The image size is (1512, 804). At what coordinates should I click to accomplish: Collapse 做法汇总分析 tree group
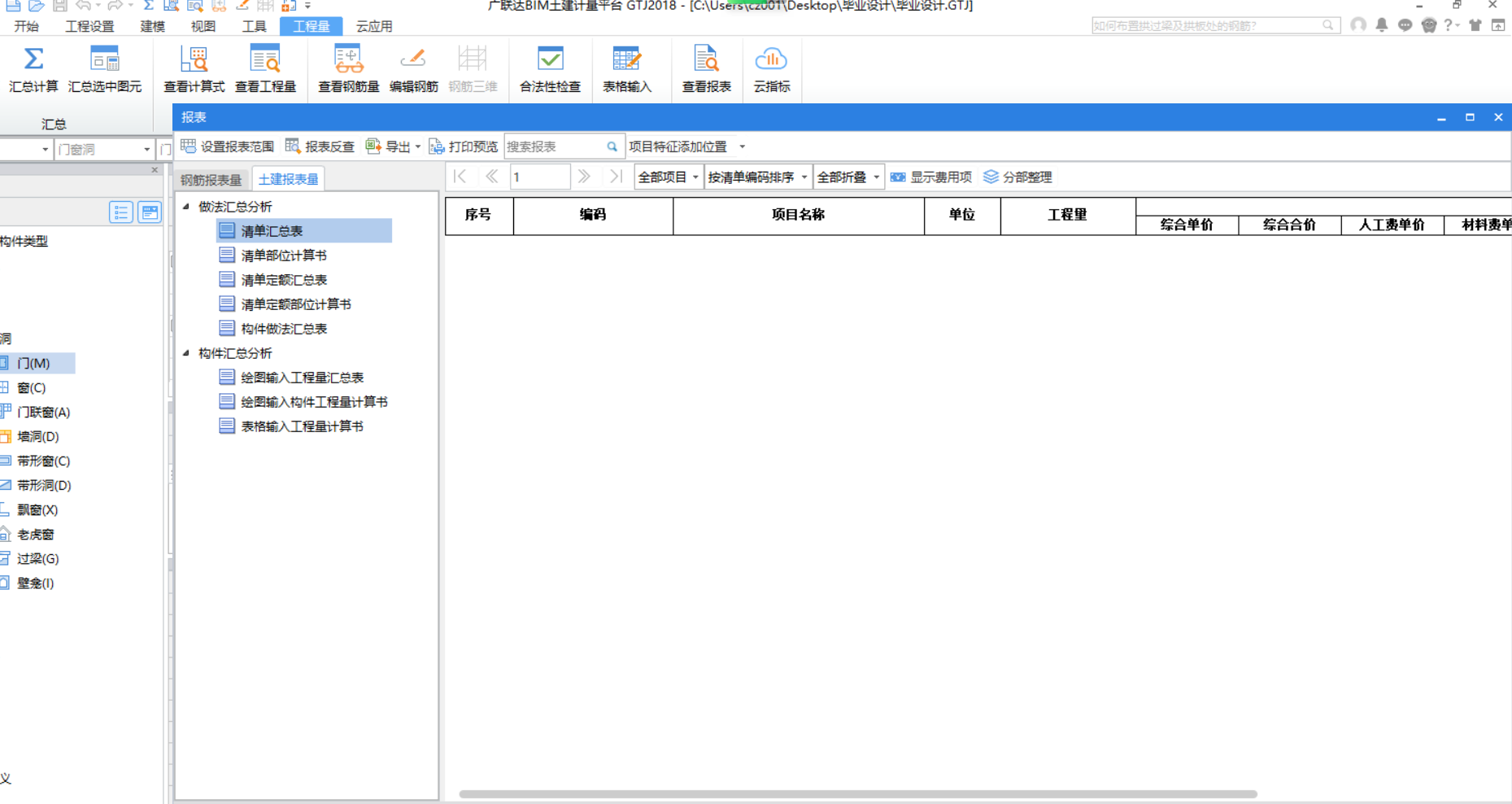(186, 207)
